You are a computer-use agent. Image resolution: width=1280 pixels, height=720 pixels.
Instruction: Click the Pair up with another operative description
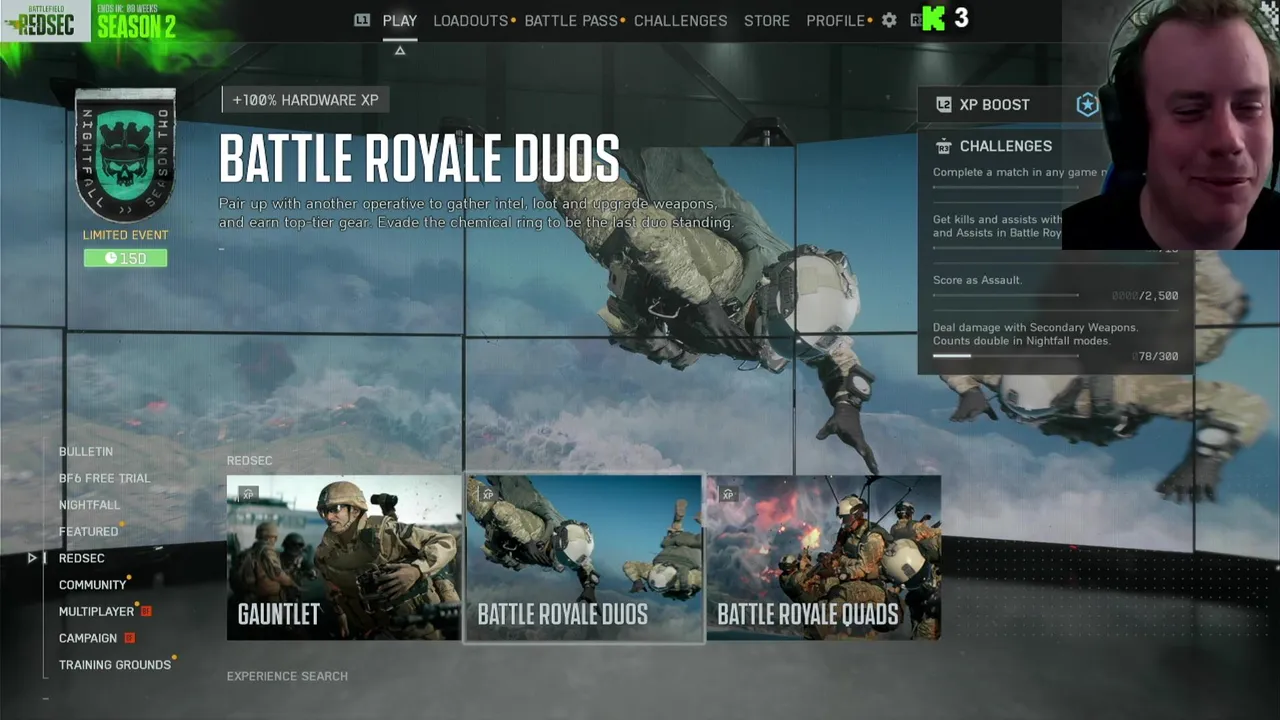pos(476,213)
